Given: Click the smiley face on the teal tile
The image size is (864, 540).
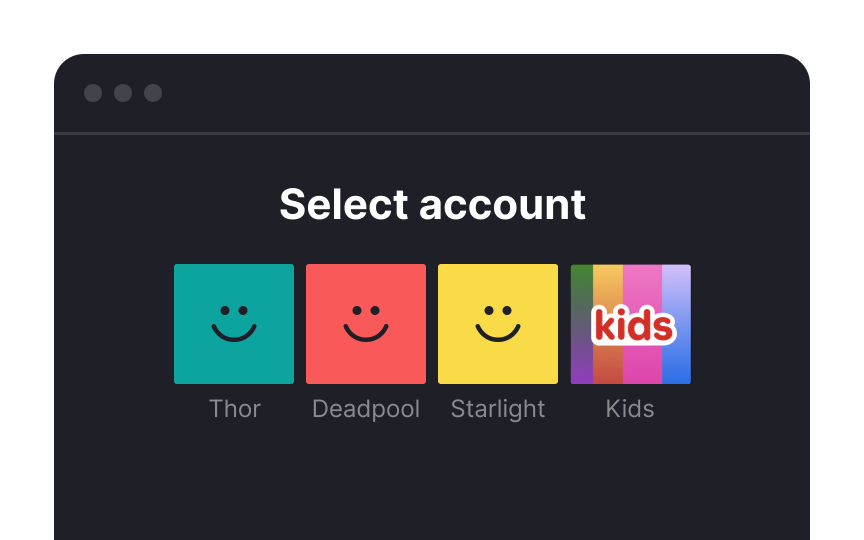Looking at the screenshot, I should [x=234, y=324].
